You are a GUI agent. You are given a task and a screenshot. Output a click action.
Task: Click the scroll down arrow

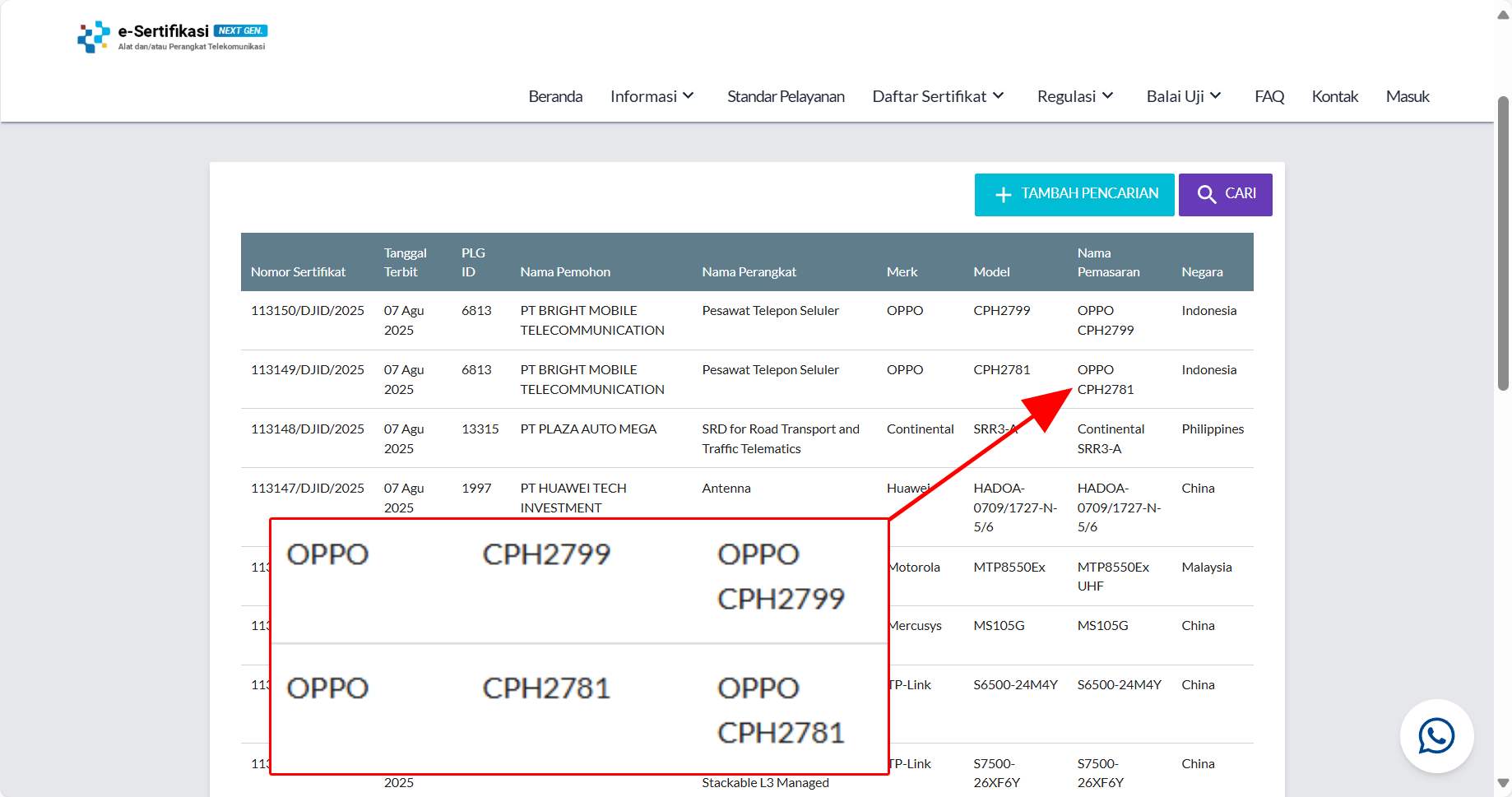click(1503, 783)
